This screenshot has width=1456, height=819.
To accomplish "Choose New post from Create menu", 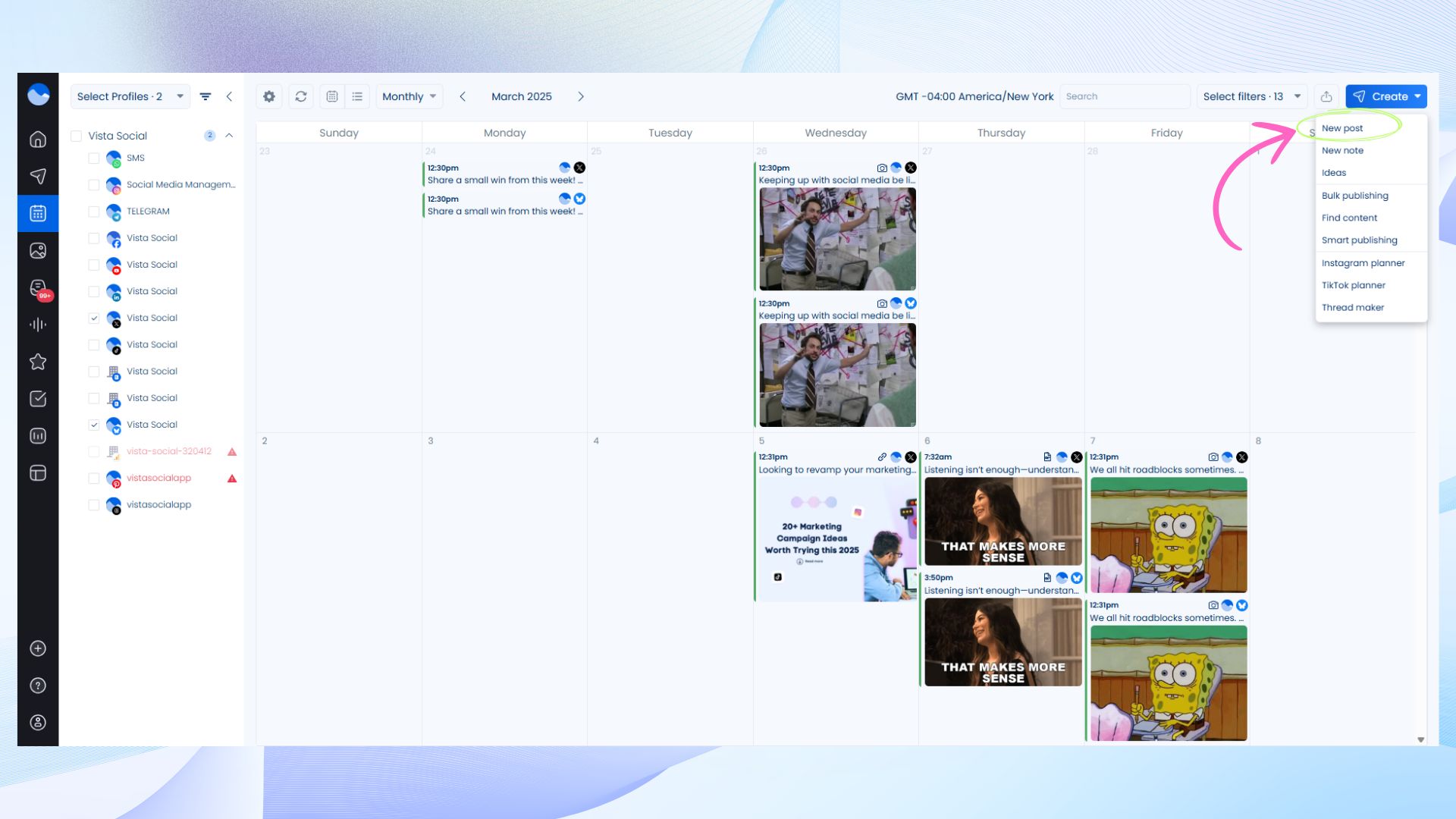I will point(1341,128).
